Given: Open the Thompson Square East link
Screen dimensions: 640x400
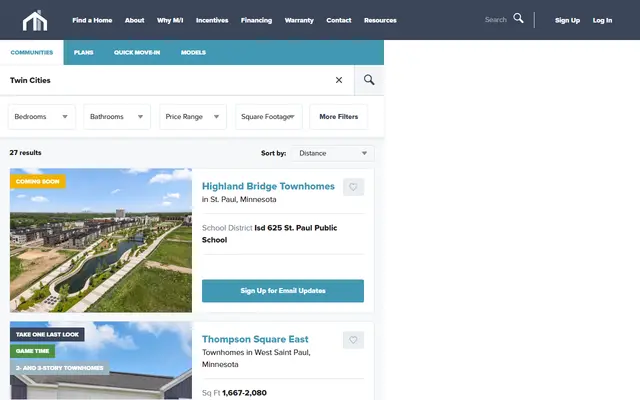Looking at the screenshot, I should pyautogui.click(x=255, y=339).
